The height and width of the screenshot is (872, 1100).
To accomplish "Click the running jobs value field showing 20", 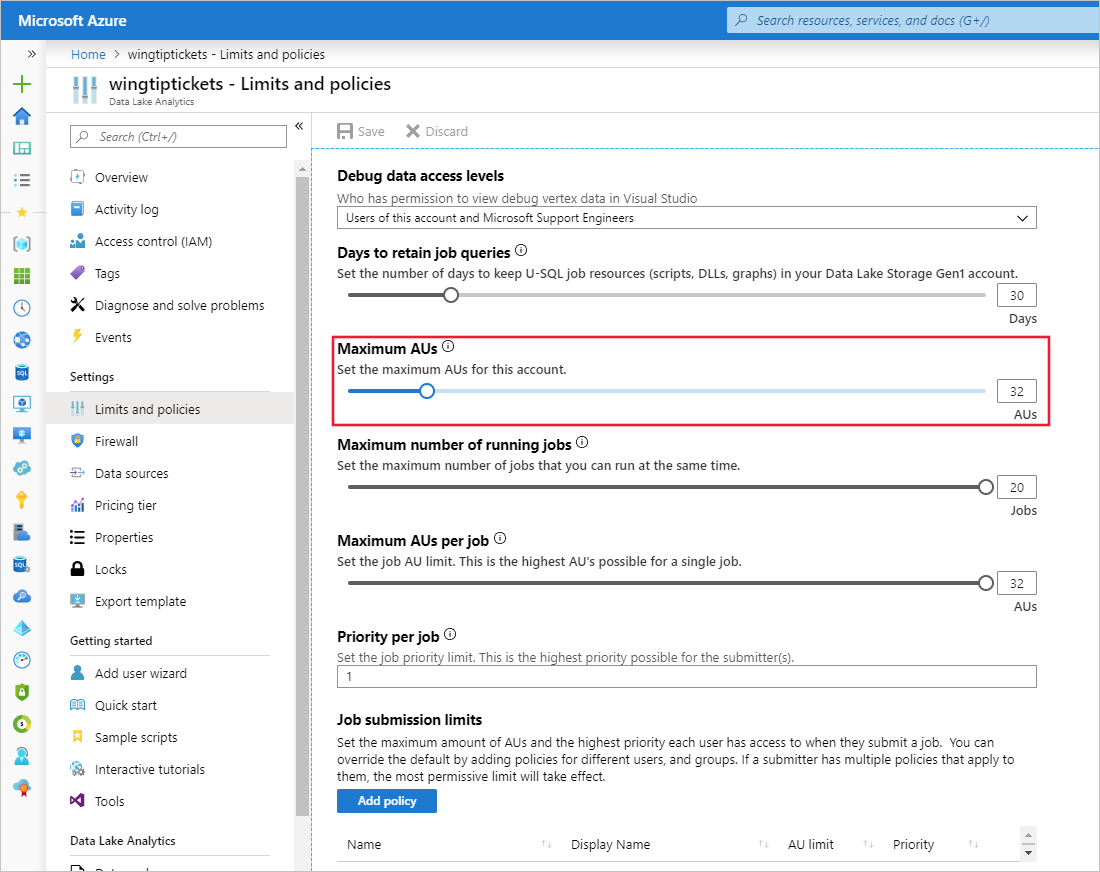I will [1017, 488].
